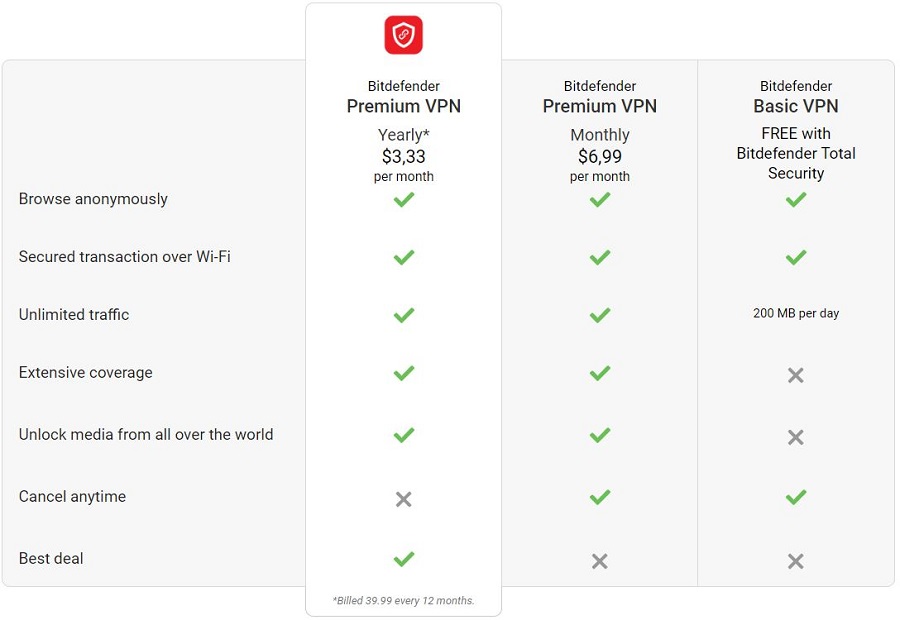This screenshot has width=900, height=620.
Task: Click the red Bitdefender VPN shield logo
Action: coord(404,35)
